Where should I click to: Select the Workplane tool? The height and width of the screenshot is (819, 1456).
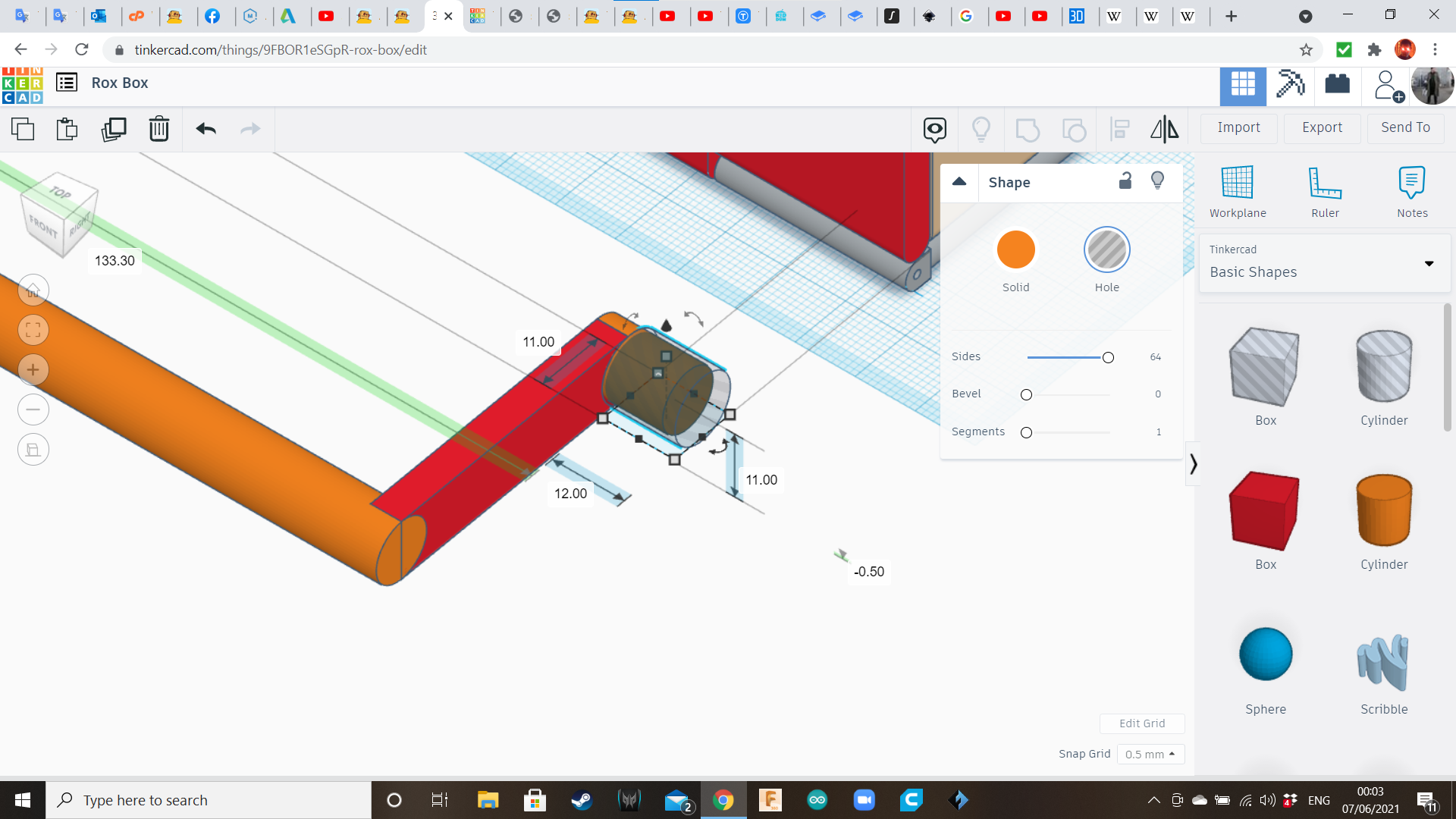point(1238,192)
